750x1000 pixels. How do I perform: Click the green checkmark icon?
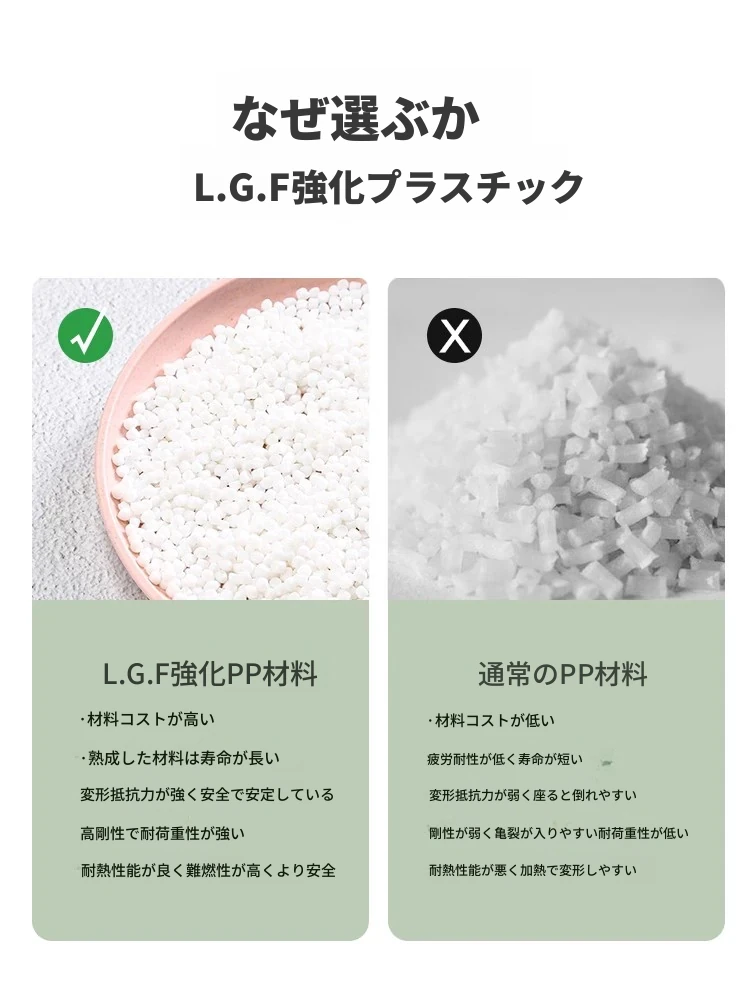85,335
